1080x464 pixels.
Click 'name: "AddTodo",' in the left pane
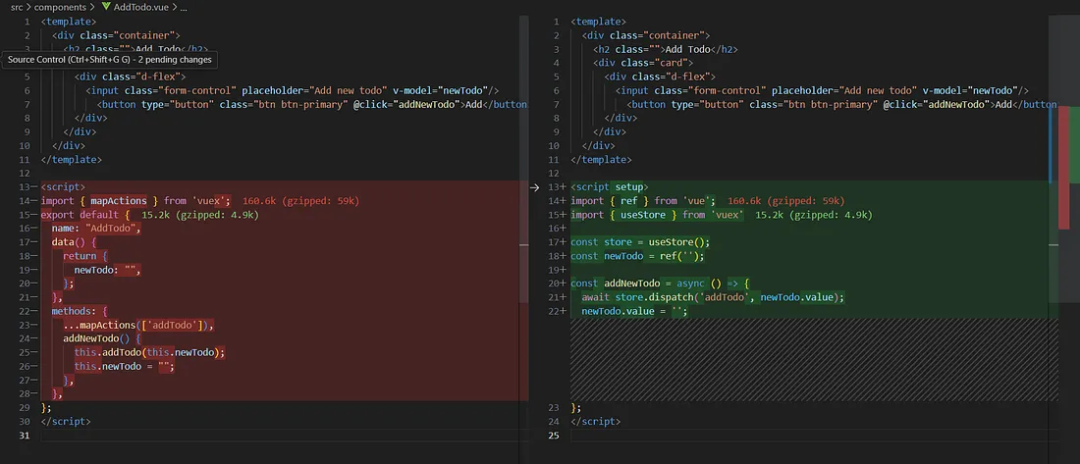pyautogui.click(x=96, y=228)
